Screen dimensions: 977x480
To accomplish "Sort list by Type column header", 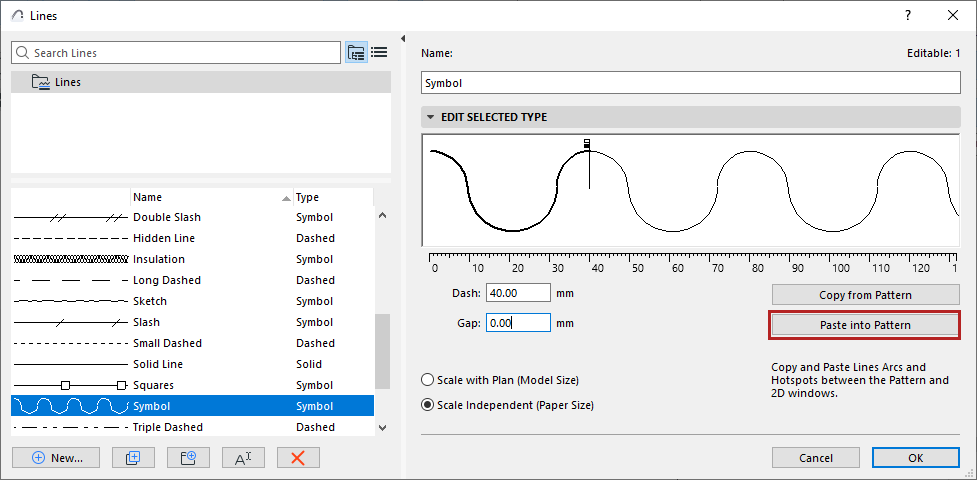I will click(330, 197).
